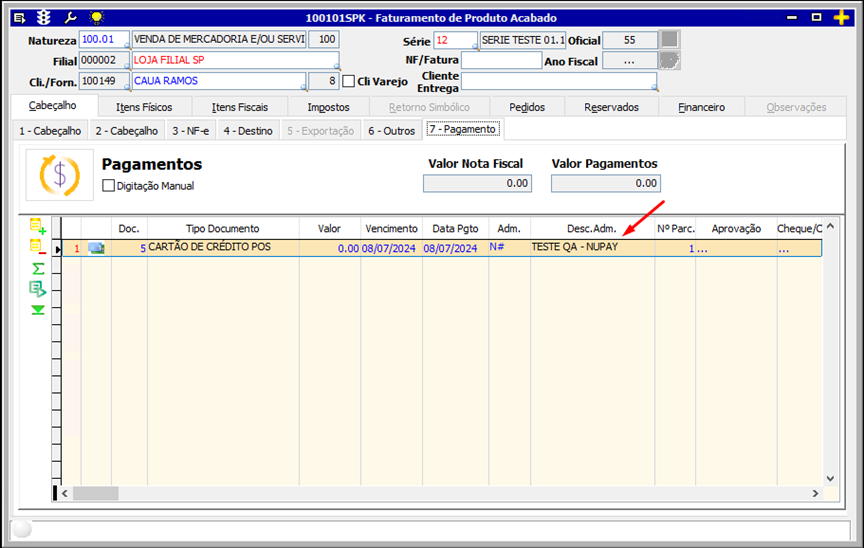This screenshot has height=548, width=864.
Task: Click the Nº Parc. column header
Action: 675,229
